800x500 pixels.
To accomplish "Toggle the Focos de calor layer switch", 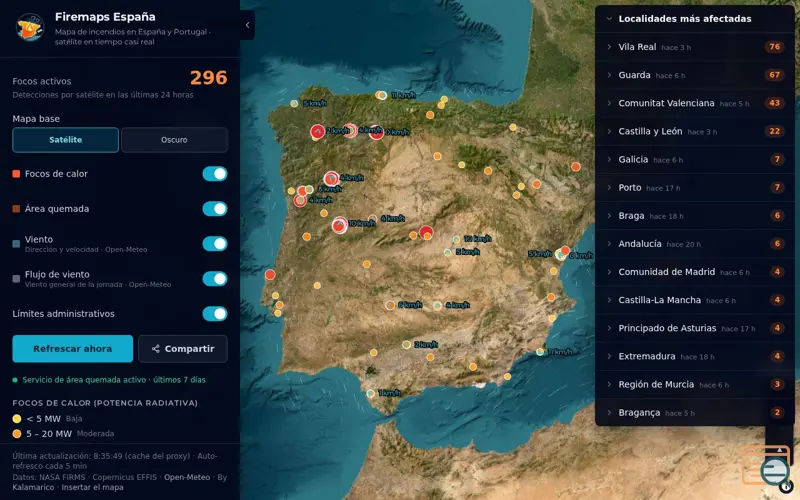I will click(x=215, y=173).
